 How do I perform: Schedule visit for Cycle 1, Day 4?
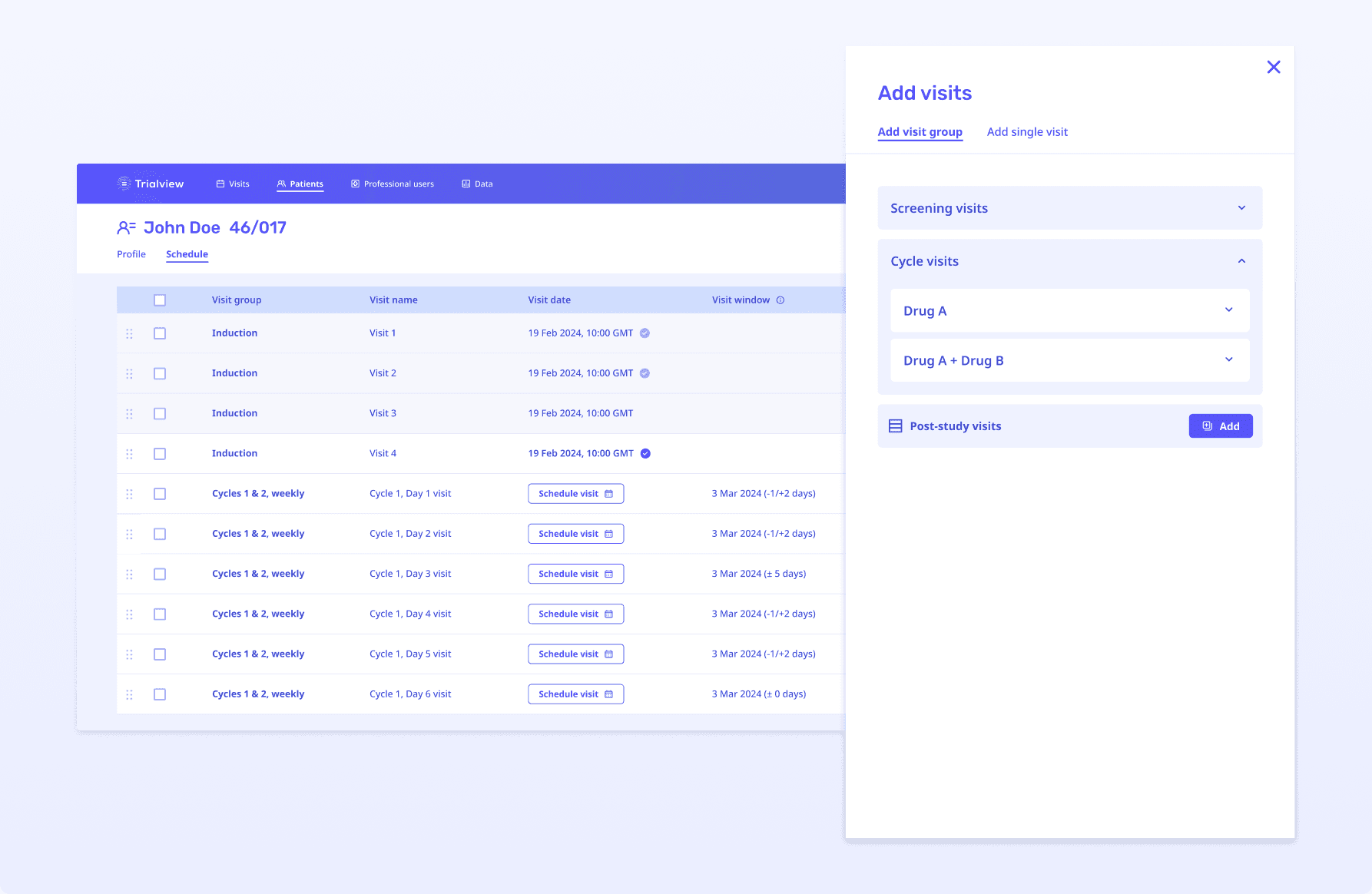576,614
